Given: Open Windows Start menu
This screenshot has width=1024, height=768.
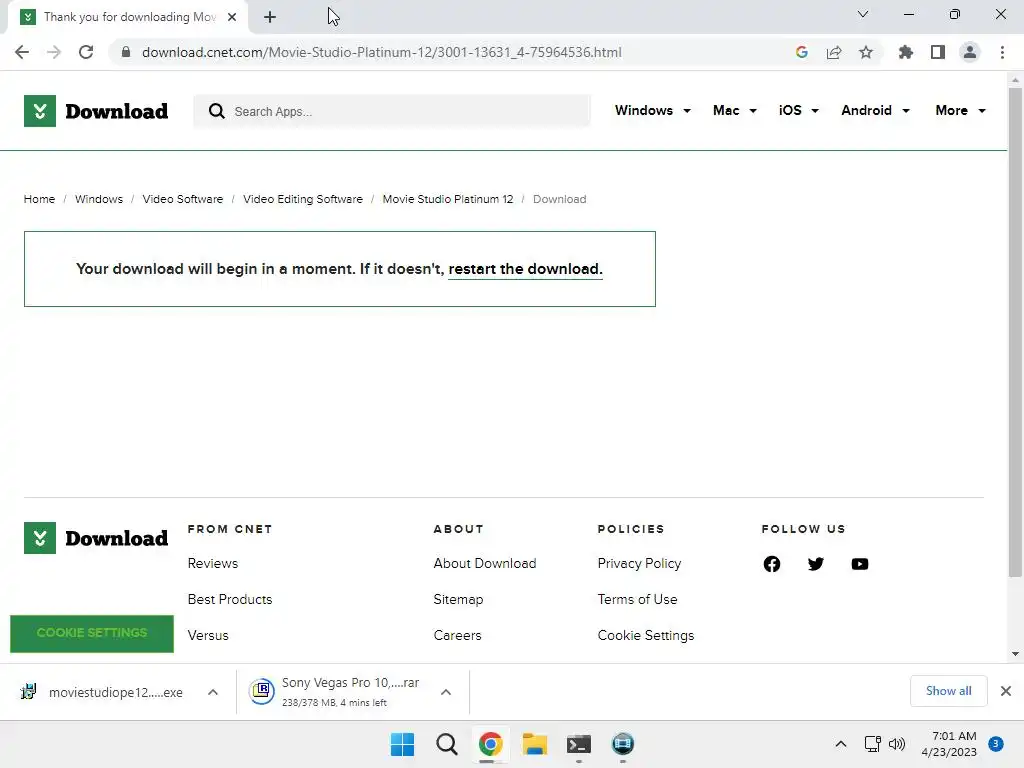Looking at the screenshot, I should point(402,744).
